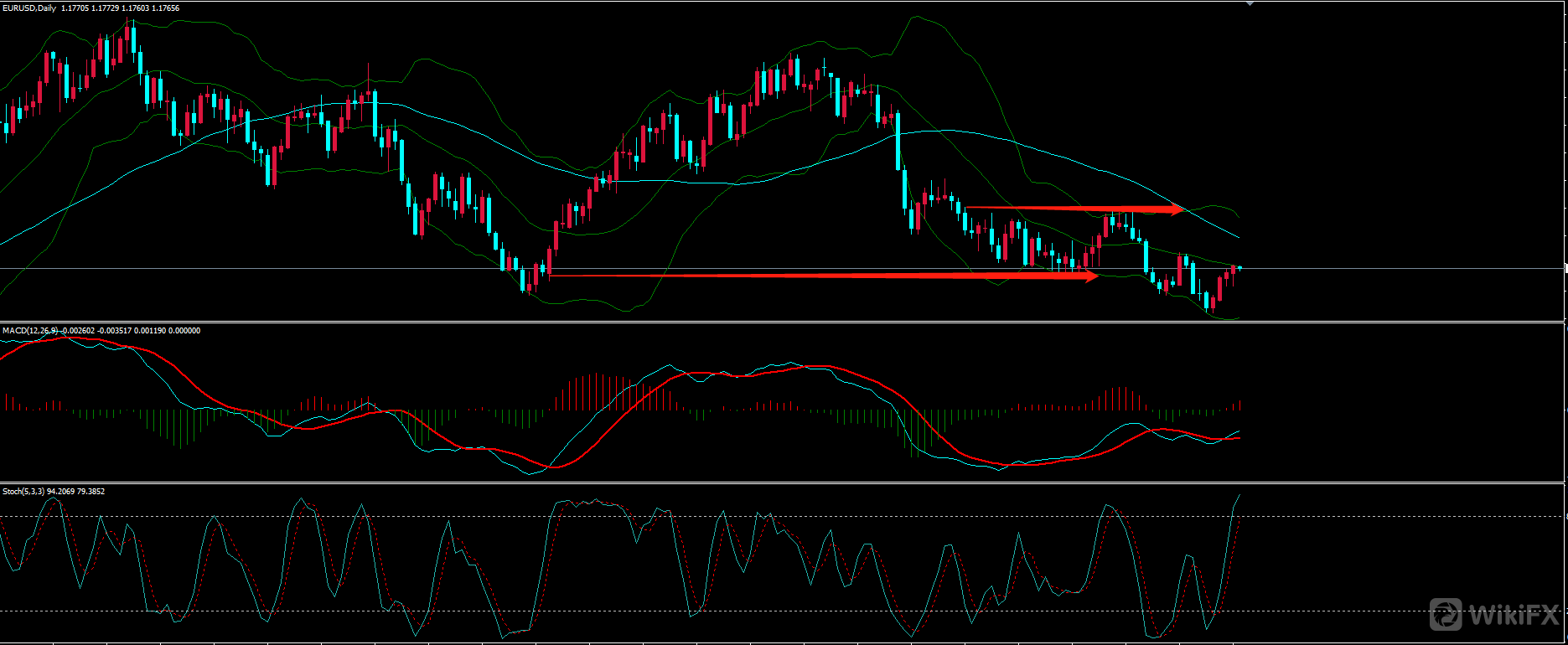Click the current price marker on right scale

click(x=1565, y=269)
